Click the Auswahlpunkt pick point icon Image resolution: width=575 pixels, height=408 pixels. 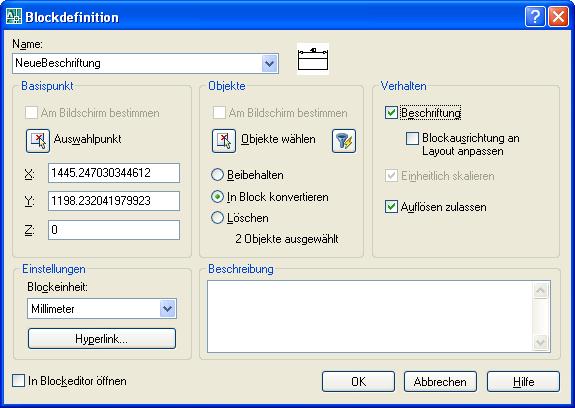[38, 141]
